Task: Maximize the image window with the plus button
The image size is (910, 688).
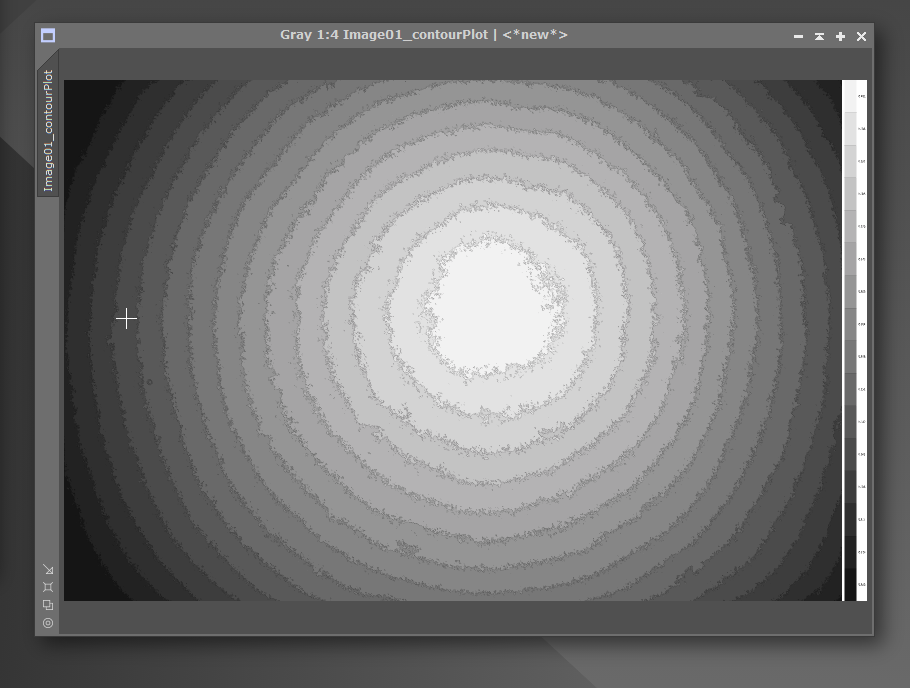Action: [x=840, y=36]
